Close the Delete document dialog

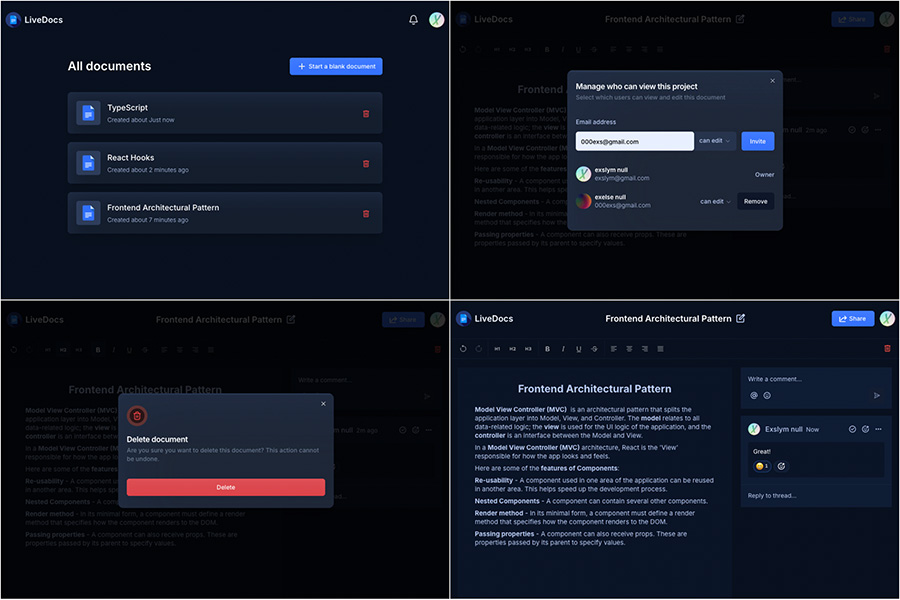coord(323,404)
